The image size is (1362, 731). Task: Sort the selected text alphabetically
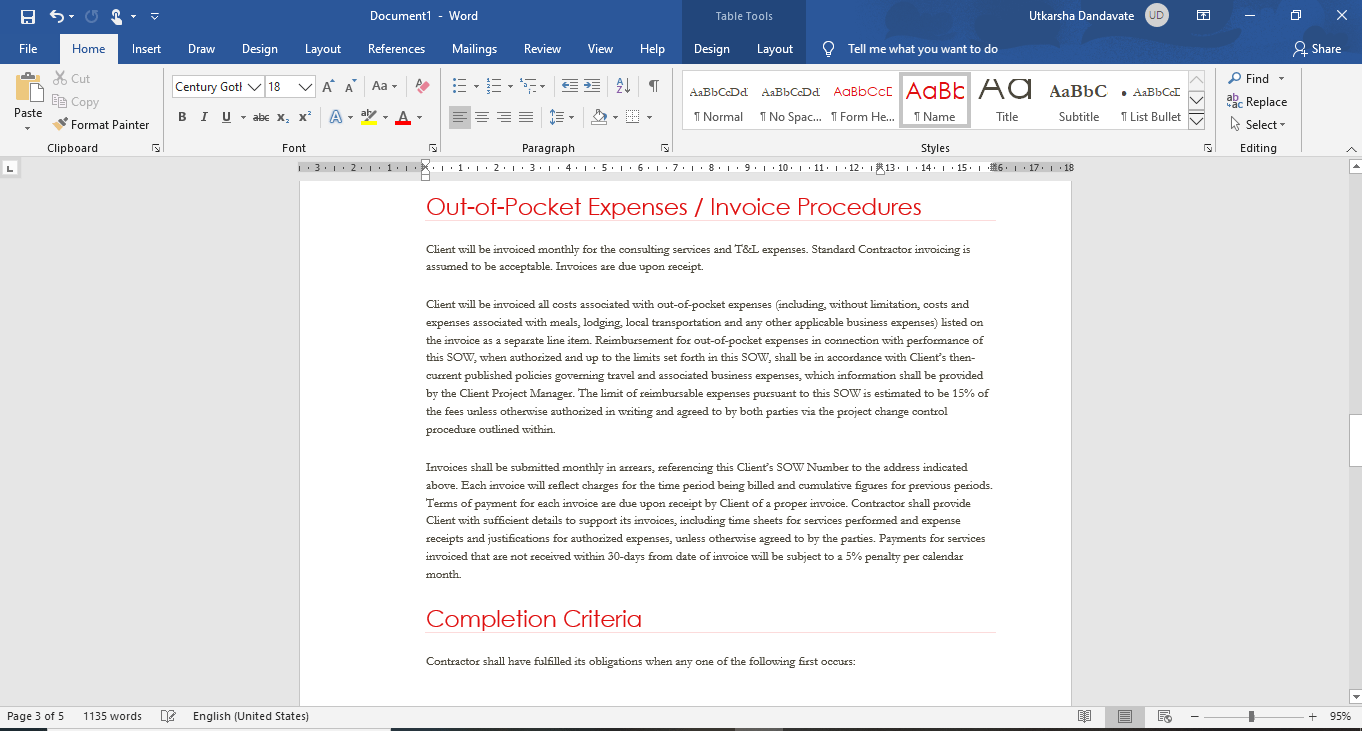(622, 87)
